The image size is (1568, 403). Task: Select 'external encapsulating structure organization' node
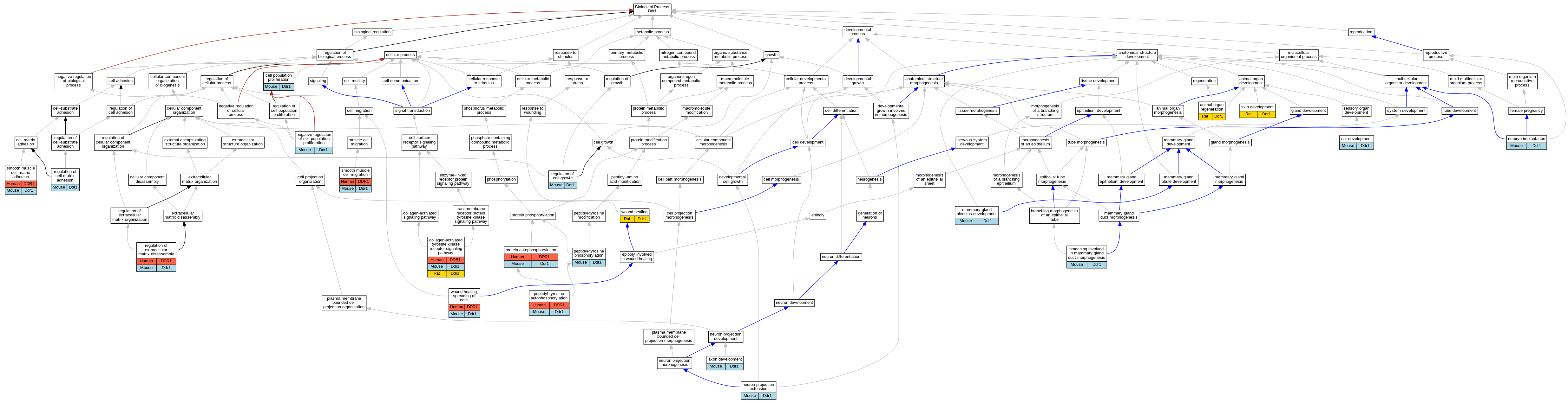185,142
